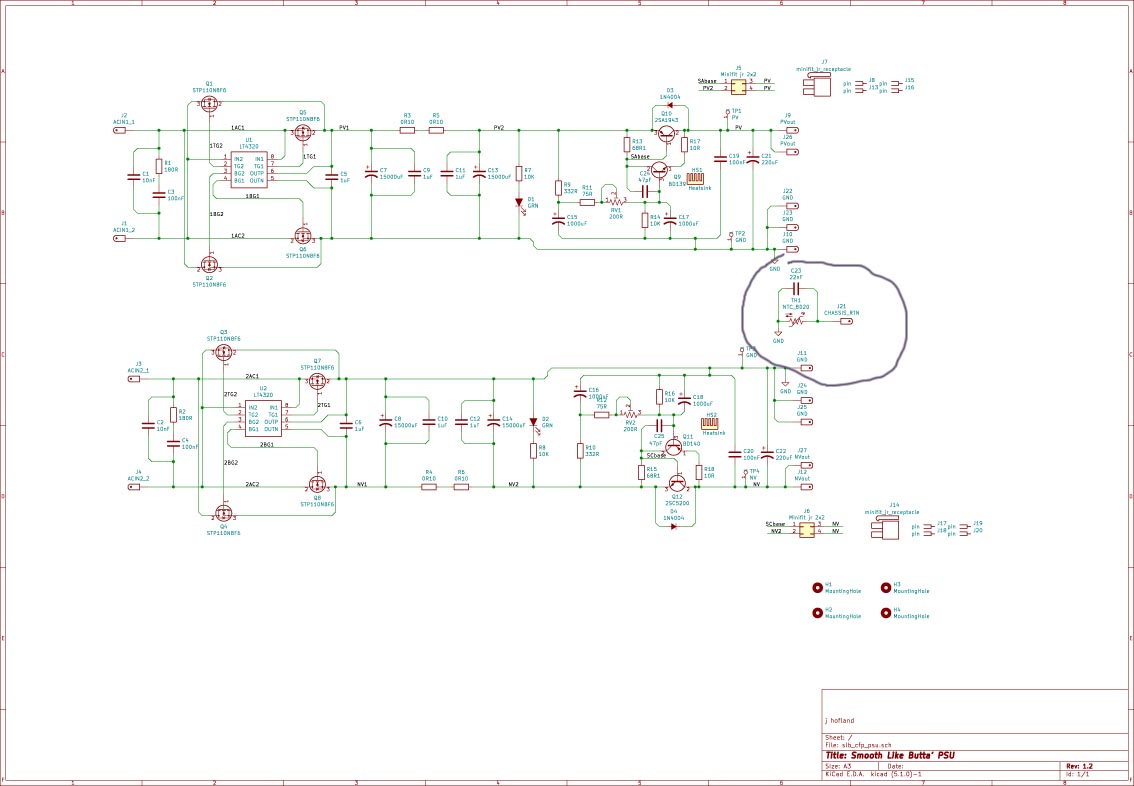Click the C13 15000uF capacitor symbol
The width and height of the screenshot is (1134, 786).
coord(479,174)
